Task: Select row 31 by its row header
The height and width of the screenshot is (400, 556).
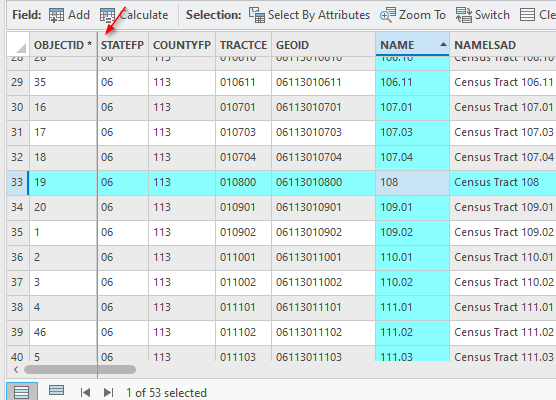Action: pyautogui.click(x=18, y=133)
